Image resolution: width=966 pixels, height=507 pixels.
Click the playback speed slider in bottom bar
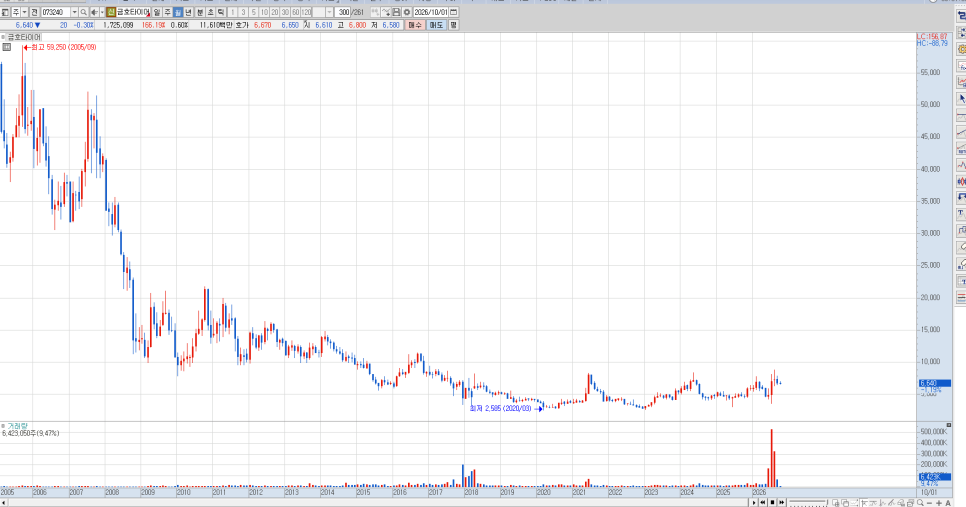click(809, 503)
